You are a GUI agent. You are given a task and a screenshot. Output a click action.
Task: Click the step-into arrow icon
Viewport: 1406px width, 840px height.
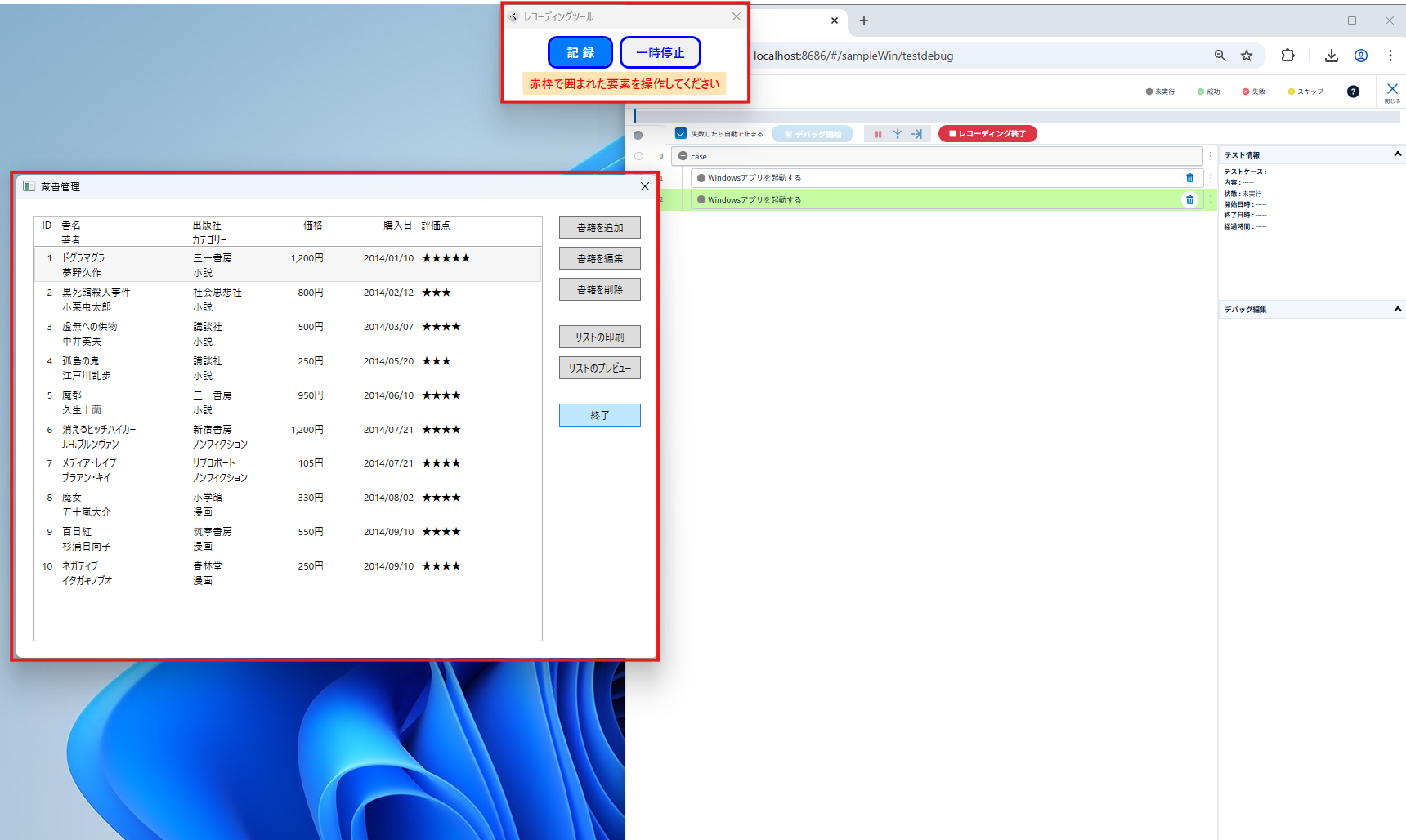tap(898, 134)
